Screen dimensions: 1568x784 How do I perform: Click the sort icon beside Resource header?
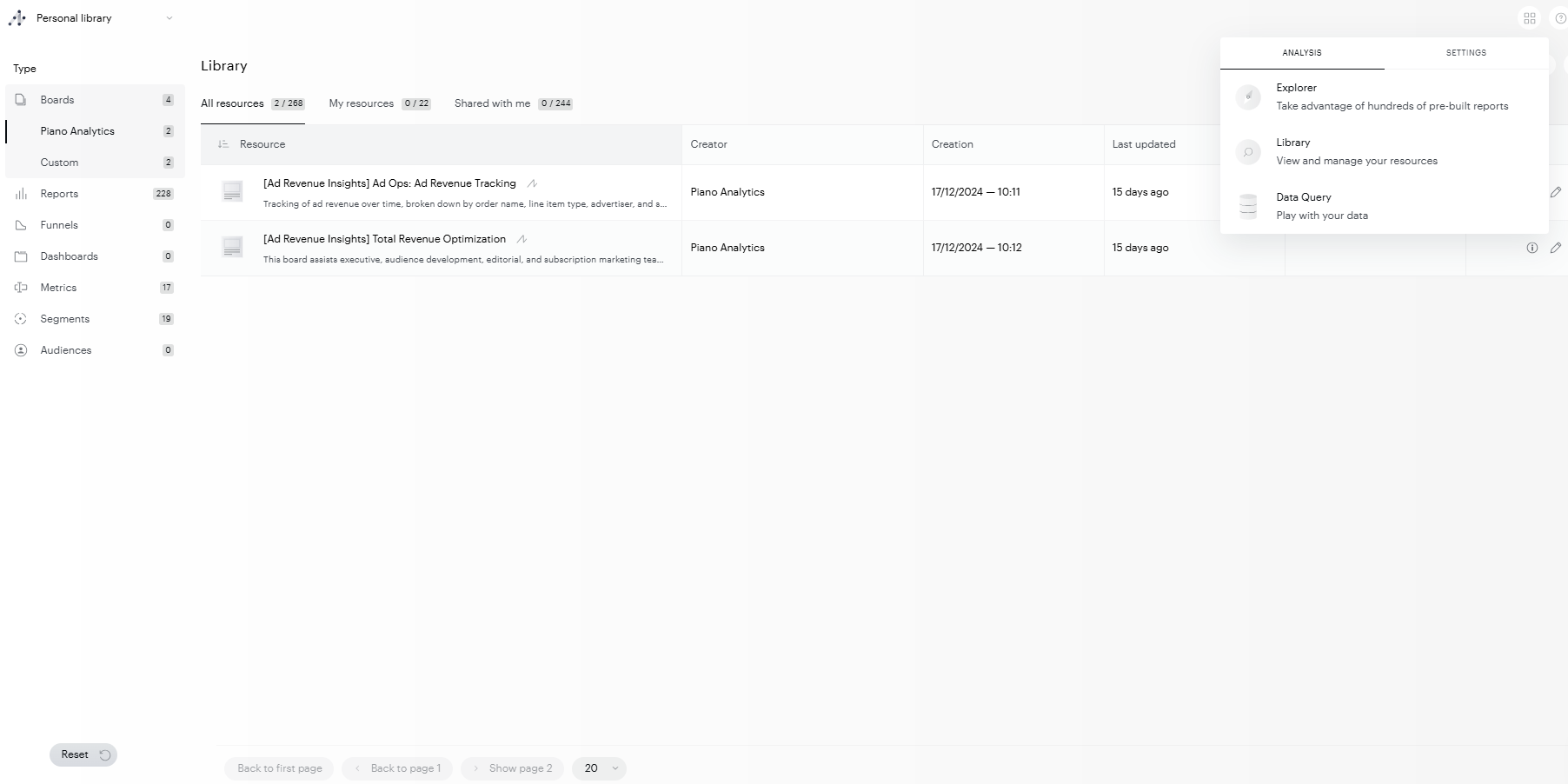223,144
